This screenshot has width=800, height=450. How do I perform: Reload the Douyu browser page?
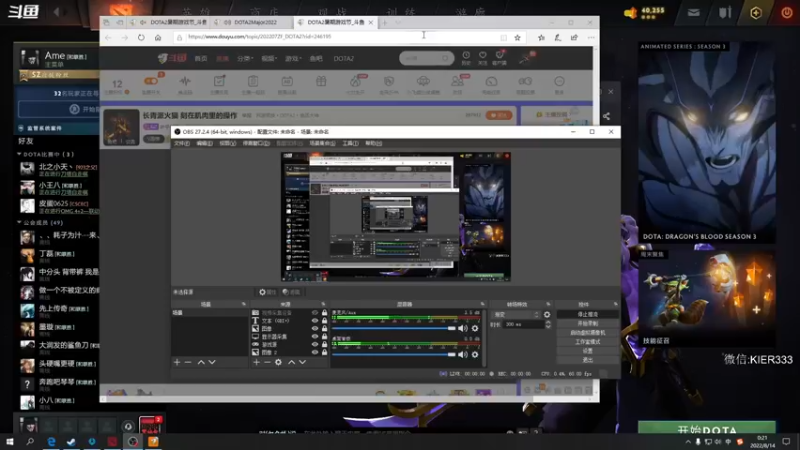tap(141, 37)
